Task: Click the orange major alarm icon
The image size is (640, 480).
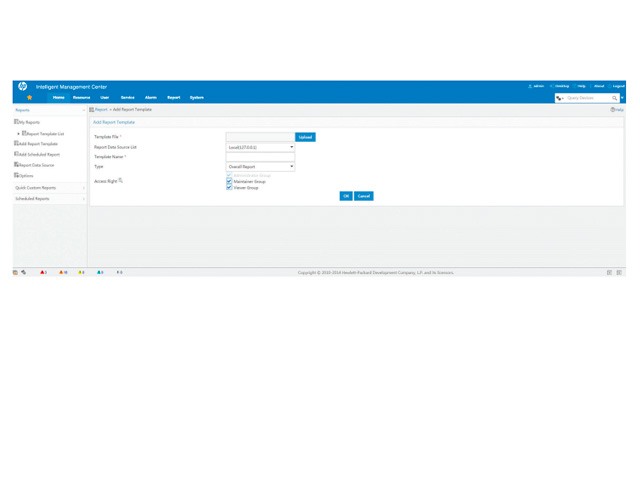Action: 61,272
